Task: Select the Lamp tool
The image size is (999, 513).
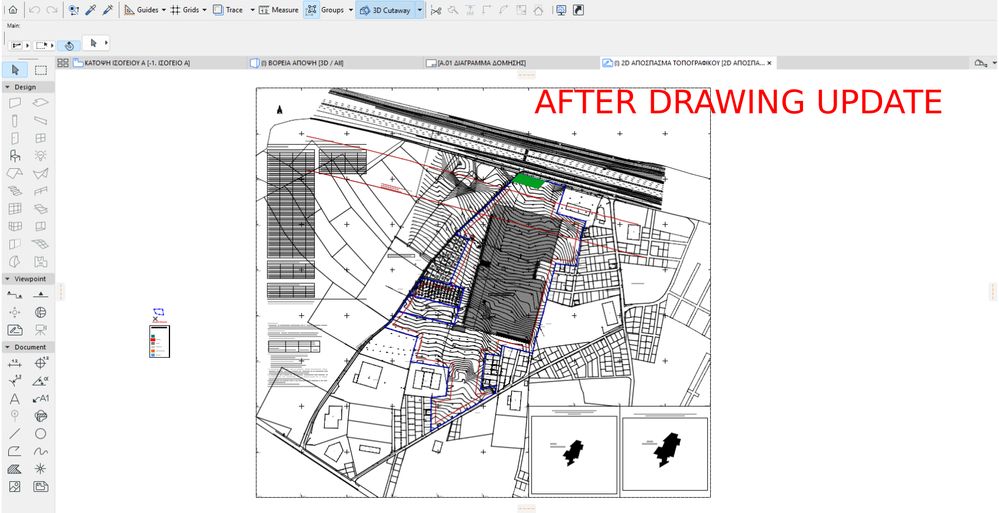Action: 41,155
